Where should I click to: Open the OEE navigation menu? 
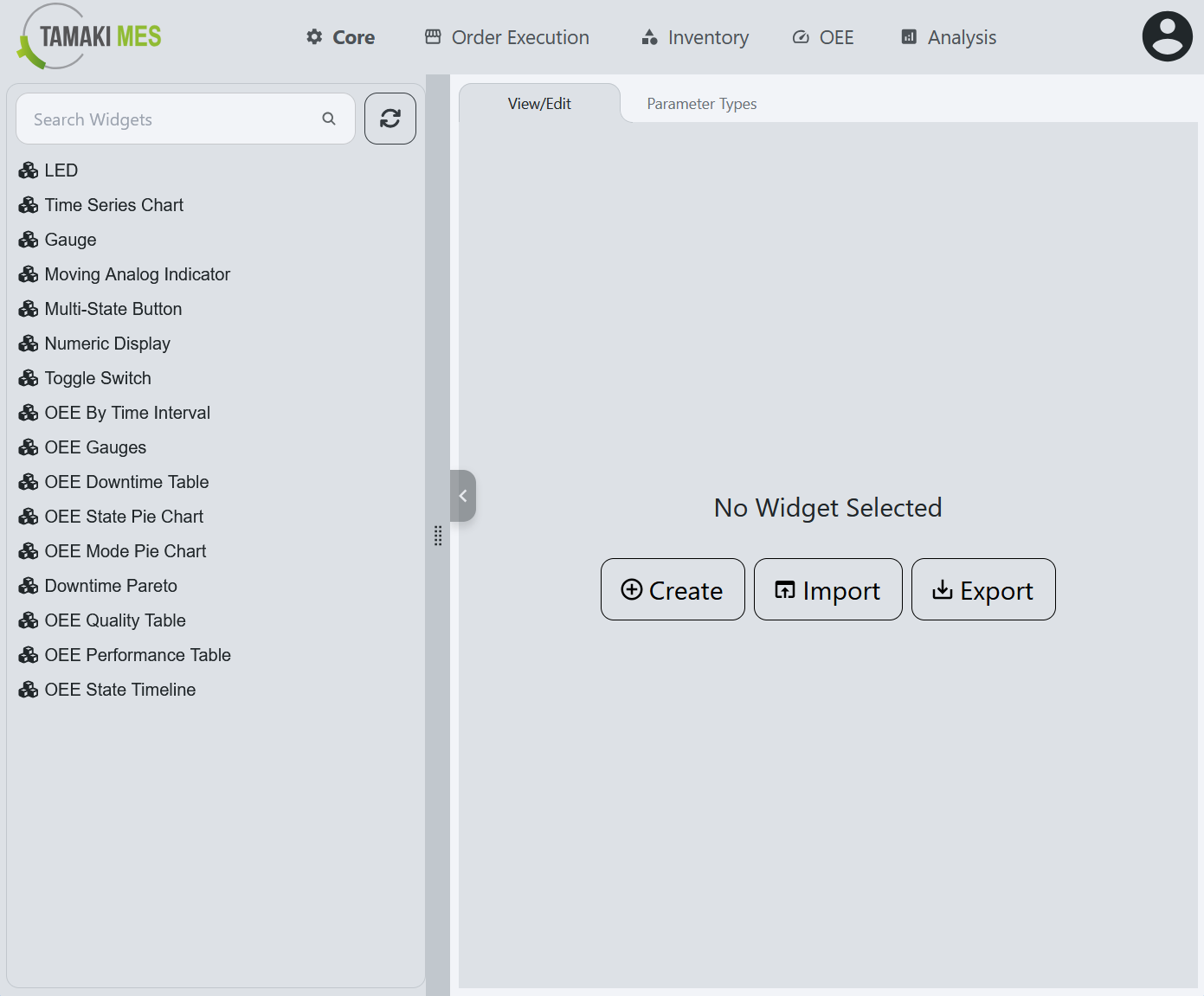point(823,37)
